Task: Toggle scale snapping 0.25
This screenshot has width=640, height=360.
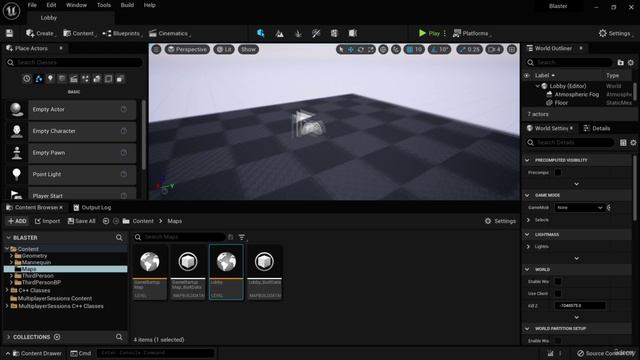Action: point(469,49)
